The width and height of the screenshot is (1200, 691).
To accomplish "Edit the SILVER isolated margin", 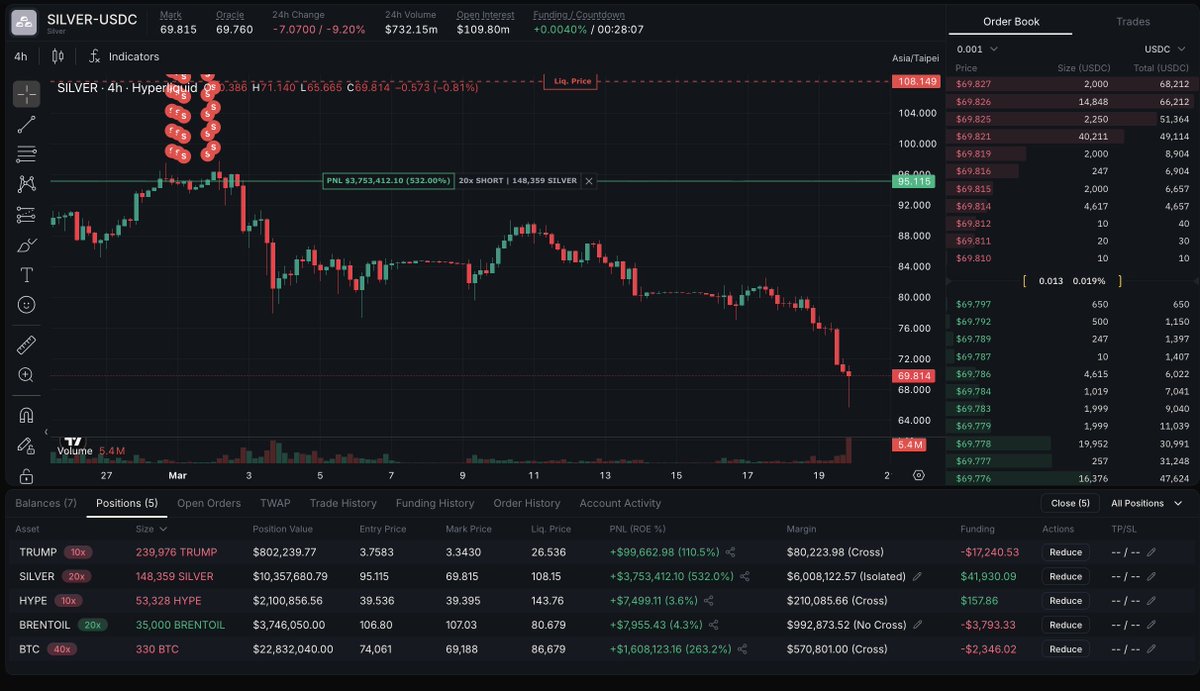I will (x=917, y=576).
